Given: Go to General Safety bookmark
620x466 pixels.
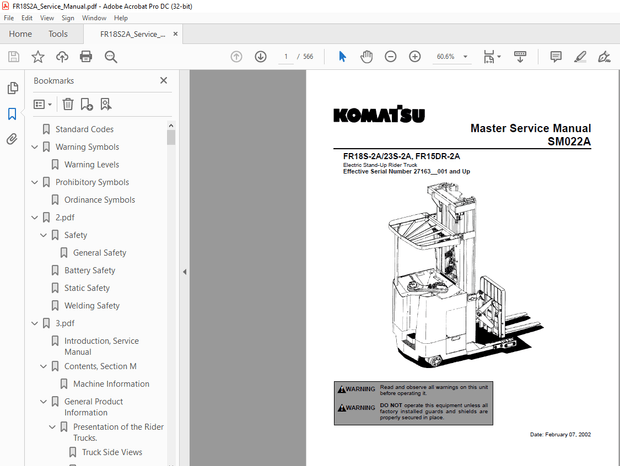Looking at the screenshot, I should pyautogui.click(x=100, y=253).
